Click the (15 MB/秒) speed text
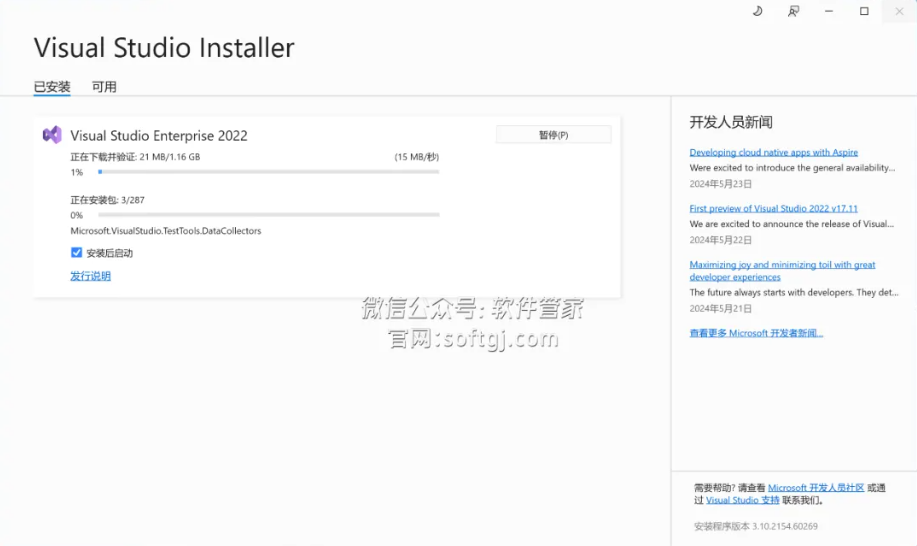This screenshot has width=917, height=546. (x=416, y=157)
